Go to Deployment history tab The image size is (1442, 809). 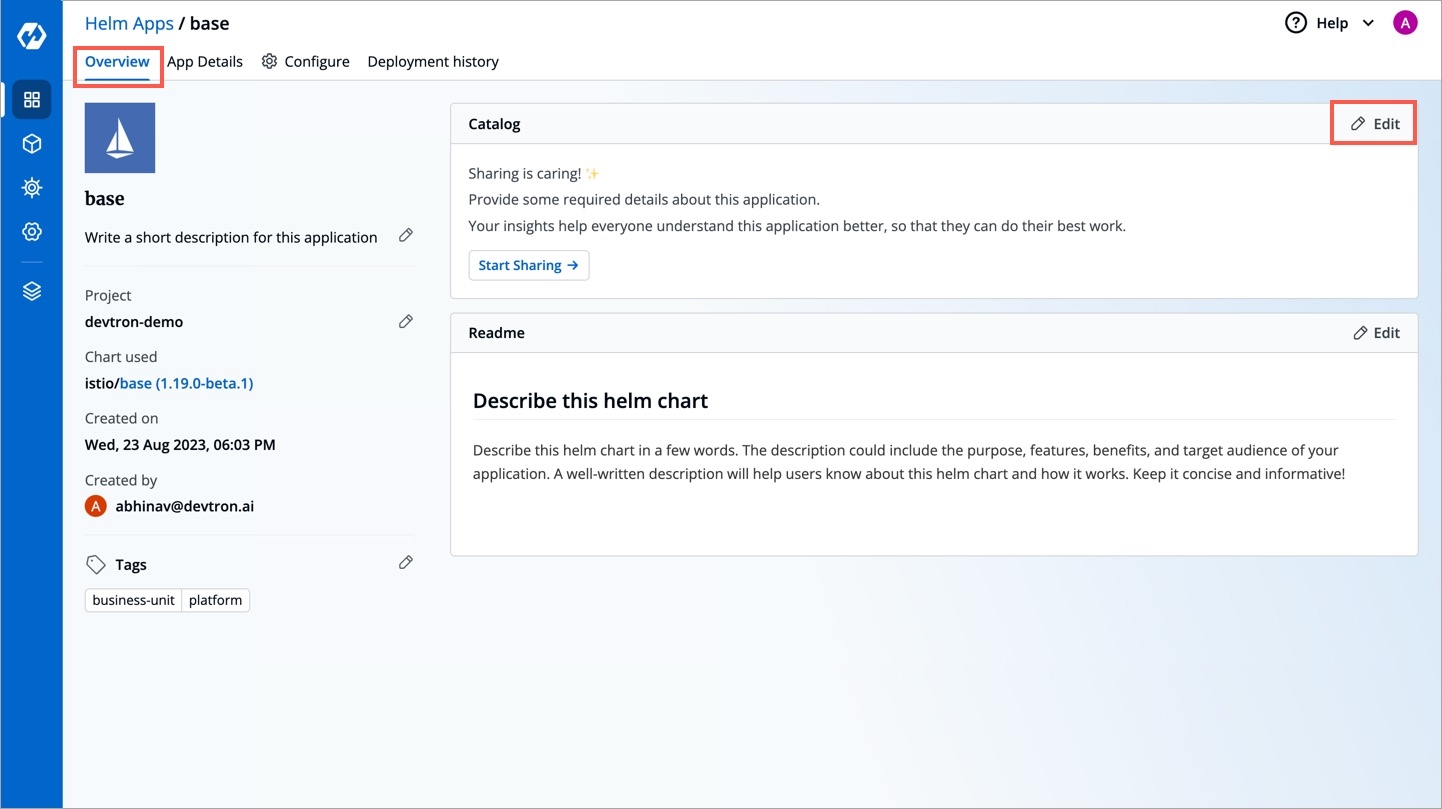(x=433, y=62)
